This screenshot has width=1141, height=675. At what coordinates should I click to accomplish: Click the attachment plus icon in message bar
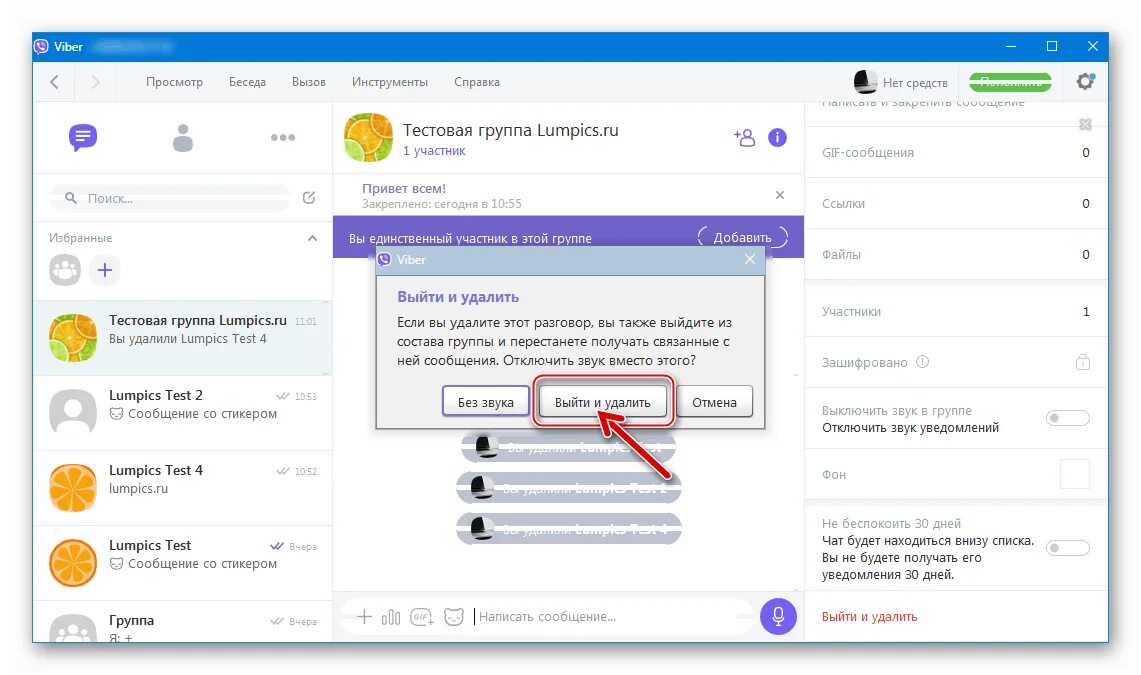tap(365, 617)
